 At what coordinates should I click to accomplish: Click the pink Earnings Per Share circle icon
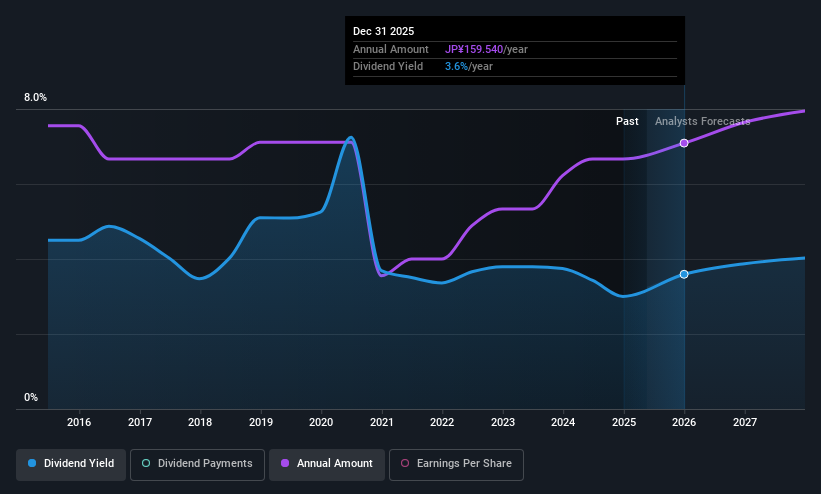[405, 463]
